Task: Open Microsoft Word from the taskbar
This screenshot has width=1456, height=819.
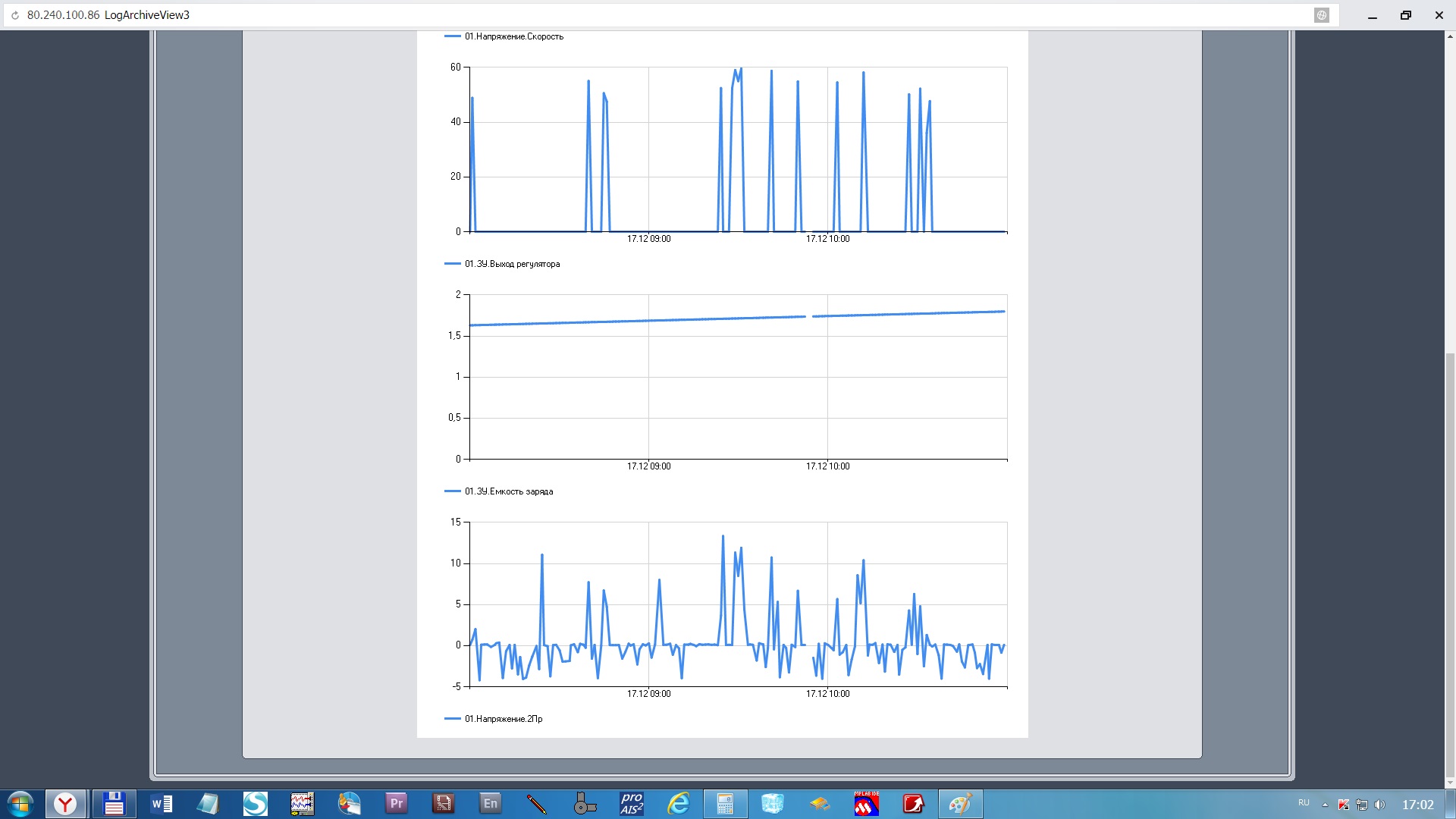Action: point(162,803)
